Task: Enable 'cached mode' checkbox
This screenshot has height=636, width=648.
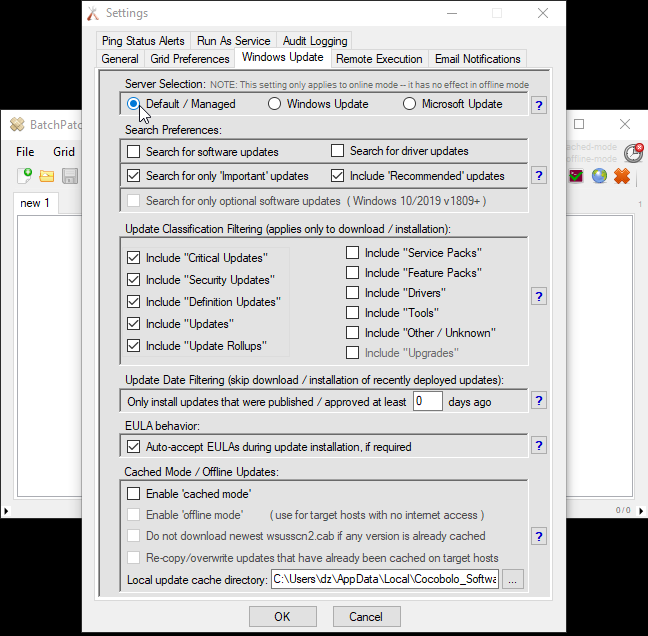Action: (x=133, y=493)
